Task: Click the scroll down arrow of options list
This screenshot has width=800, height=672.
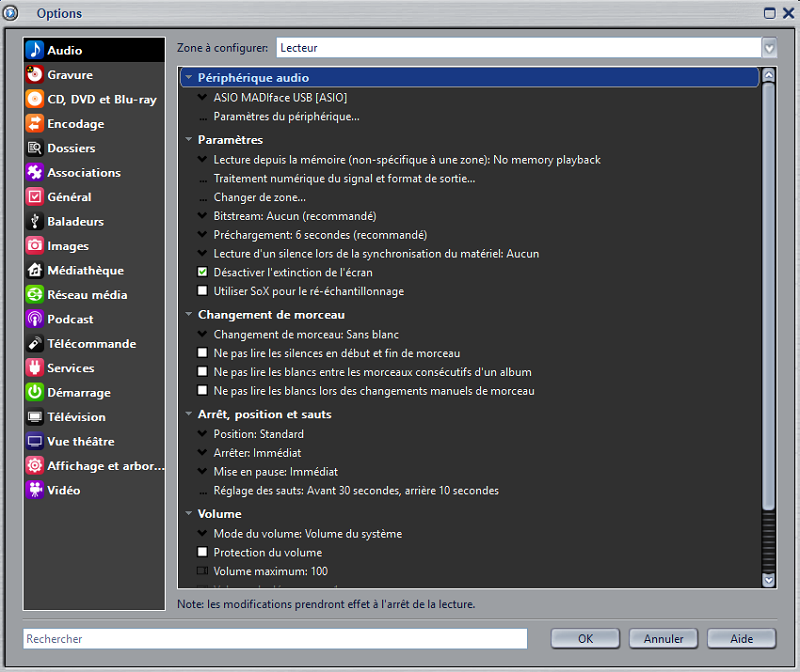Action: [x=768, y=580]
